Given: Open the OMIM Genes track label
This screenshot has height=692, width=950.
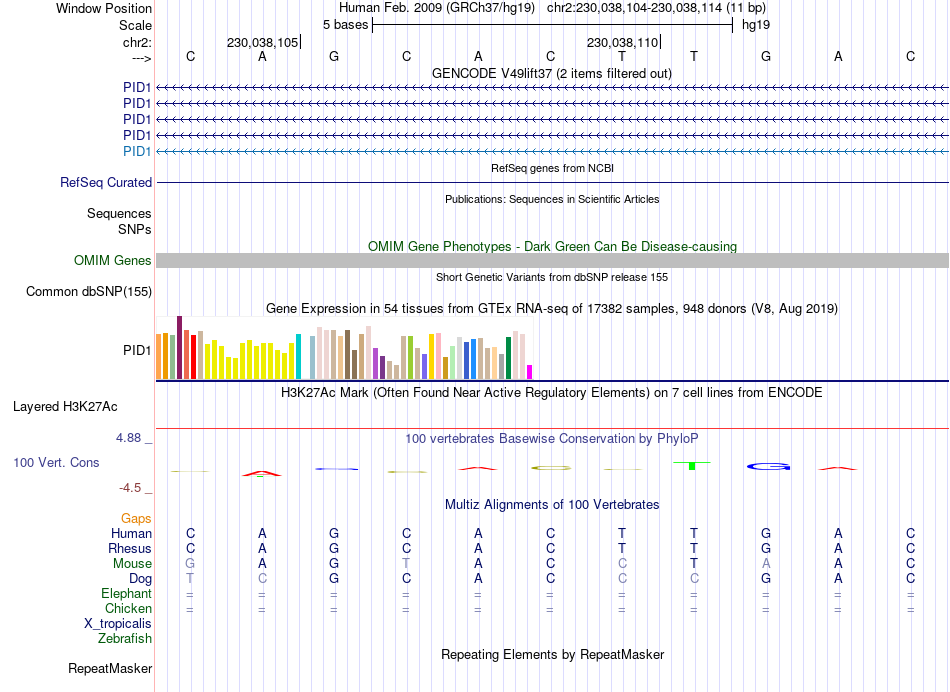Looking at the screenshot, I should click(113, 261).
